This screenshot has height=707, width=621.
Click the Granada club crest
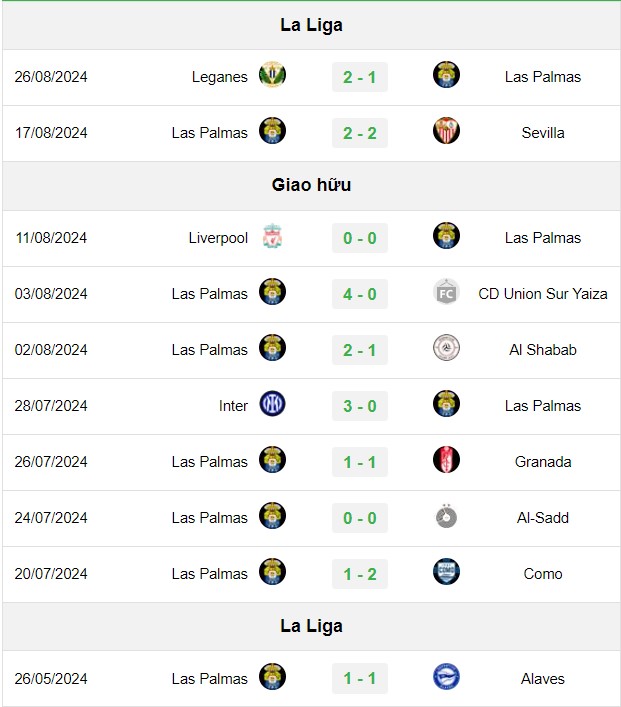click(x=446, y=459)
